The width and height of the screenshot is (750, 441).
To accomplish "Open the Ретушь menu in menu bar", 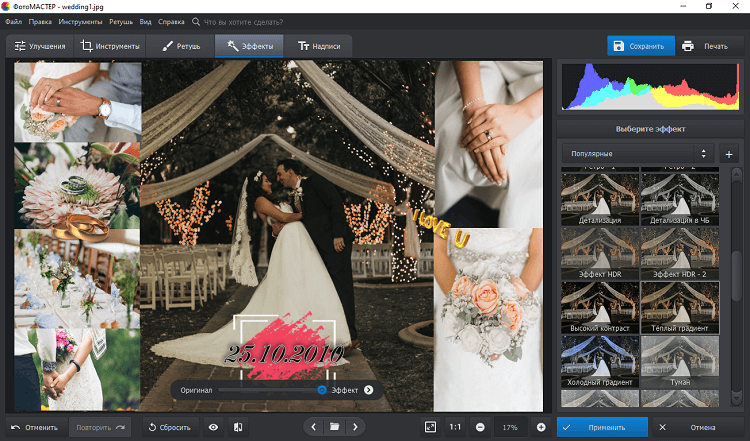I will click(x=121, y=22).
